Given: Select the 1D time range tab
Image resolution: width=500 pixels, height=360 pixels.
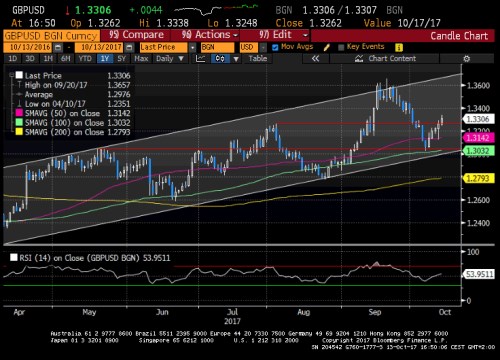Looking at the screenshot, I should (x=12, y=59).
